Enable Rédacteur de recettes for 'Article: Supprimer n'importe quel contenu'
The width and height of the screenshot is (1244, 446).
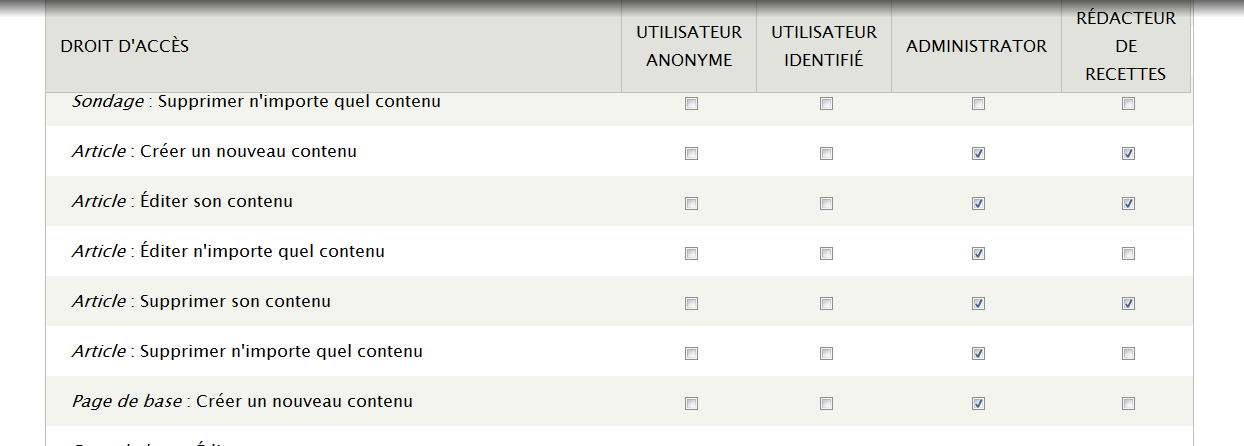click(x=1128, y=354)
